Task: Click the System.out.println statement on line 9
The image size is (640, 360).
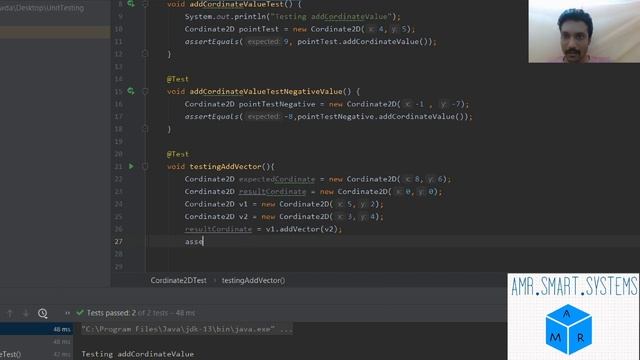Action: coord(292,17)
